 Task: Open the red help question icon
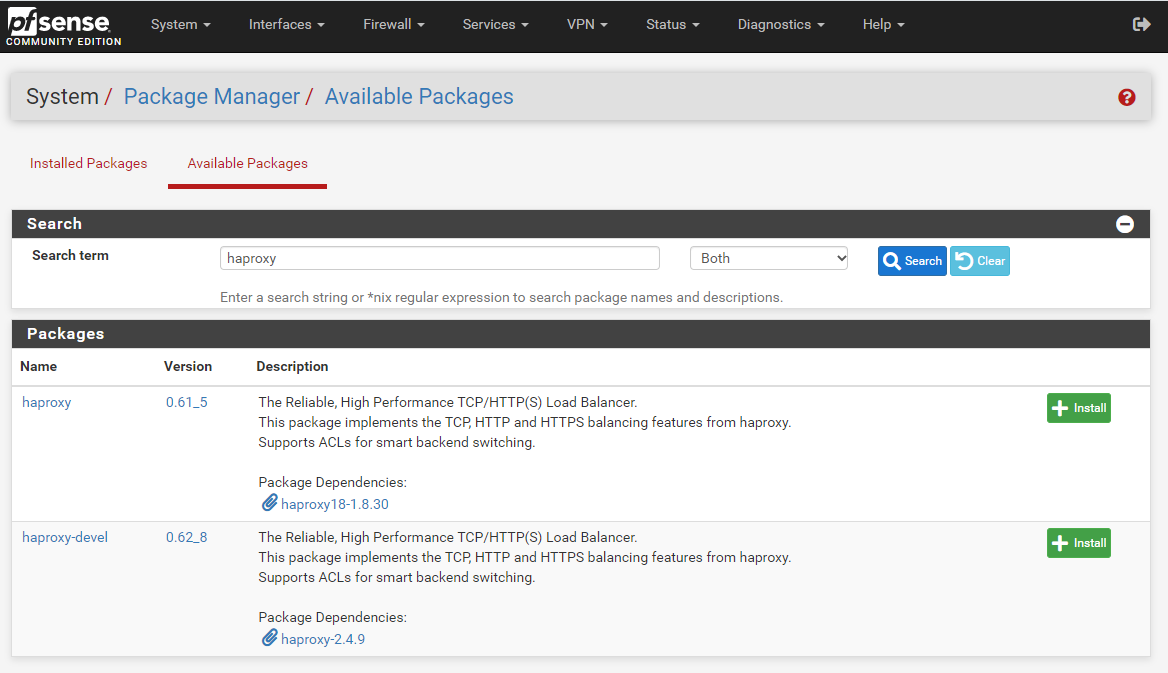click(x=1126, y=97)
